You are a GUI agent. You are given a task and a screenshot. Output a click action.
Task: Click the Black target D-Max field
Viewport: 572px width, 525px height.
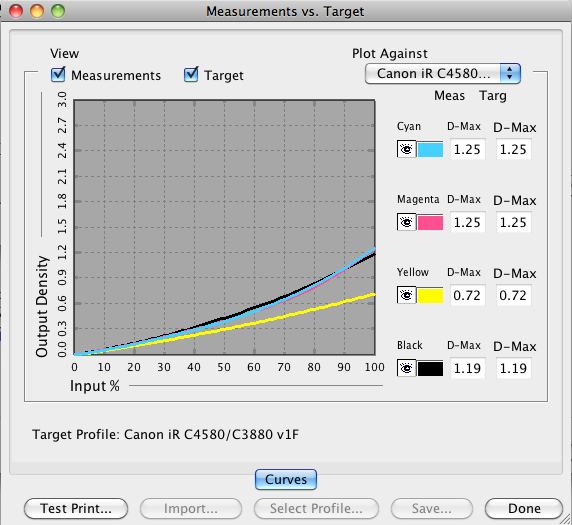513,368
